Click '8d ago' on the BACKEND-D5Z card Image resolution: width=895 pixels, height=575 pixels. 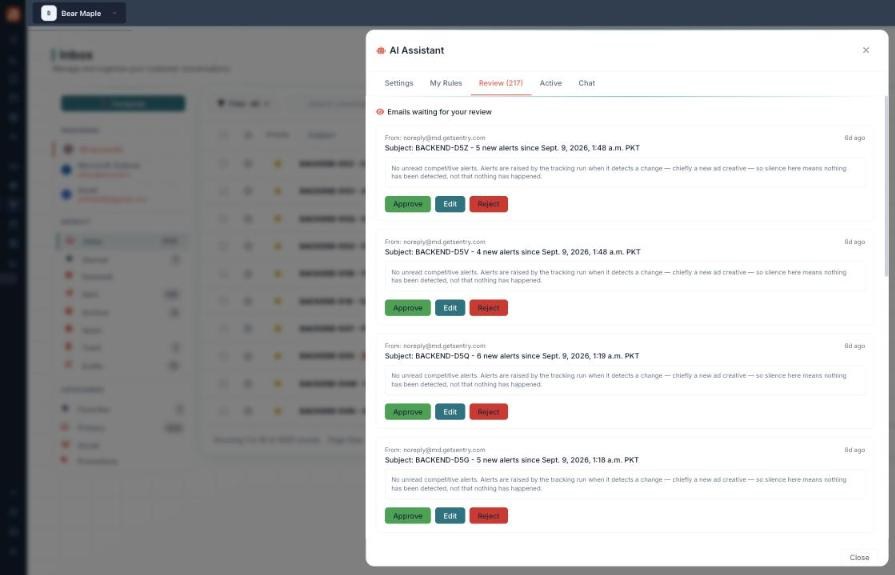point(854,138)
